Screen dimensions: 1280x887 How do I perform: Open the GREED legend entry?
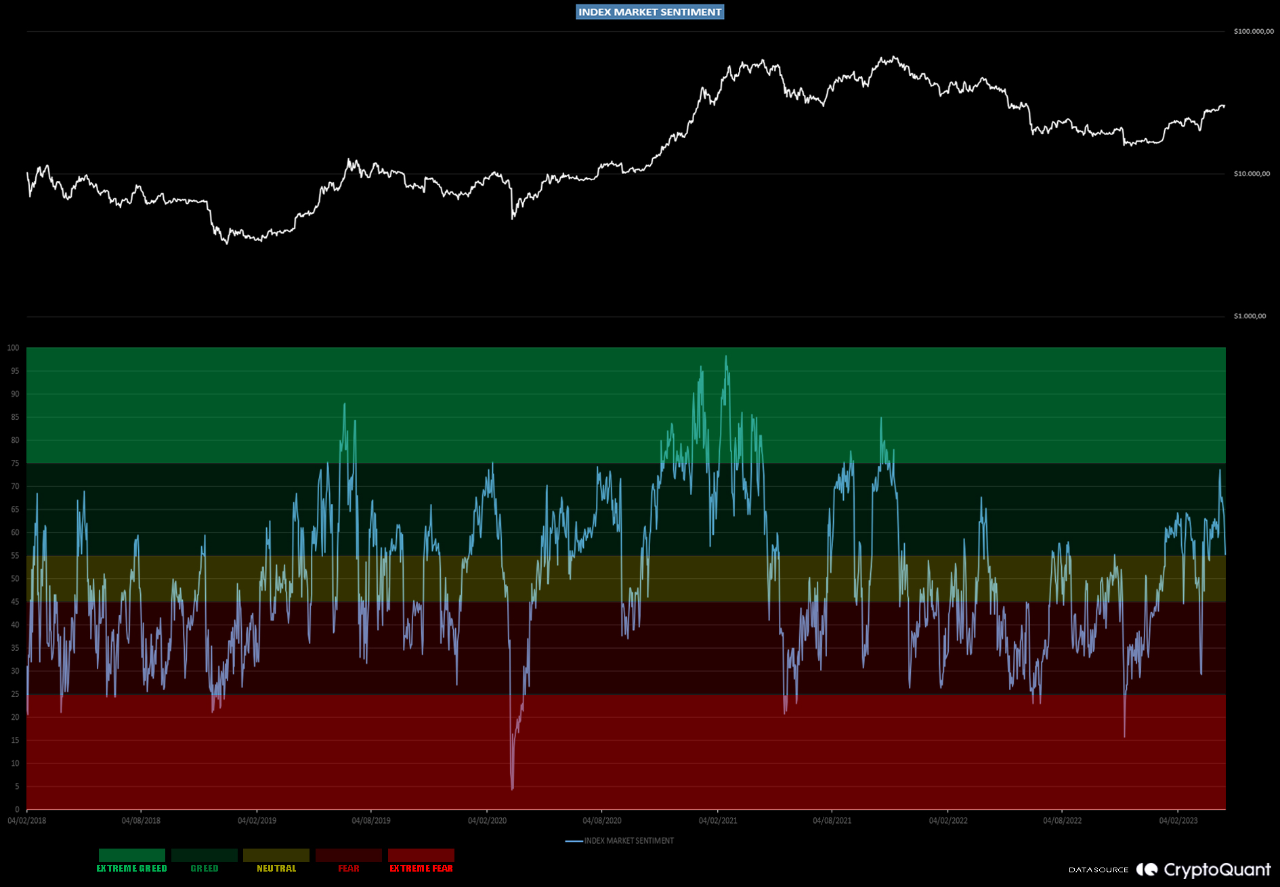click(204, 868)
